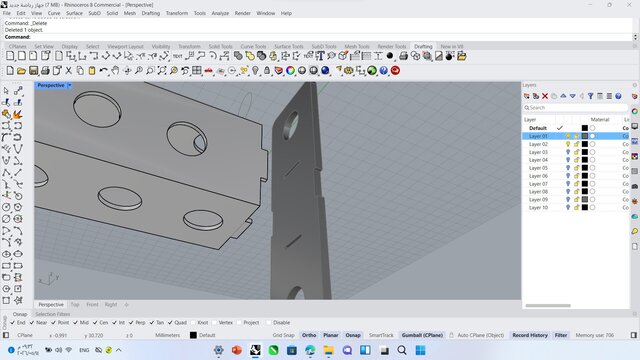Open a file with the folder icon
The image size is (640, 360).
[22, 71]
